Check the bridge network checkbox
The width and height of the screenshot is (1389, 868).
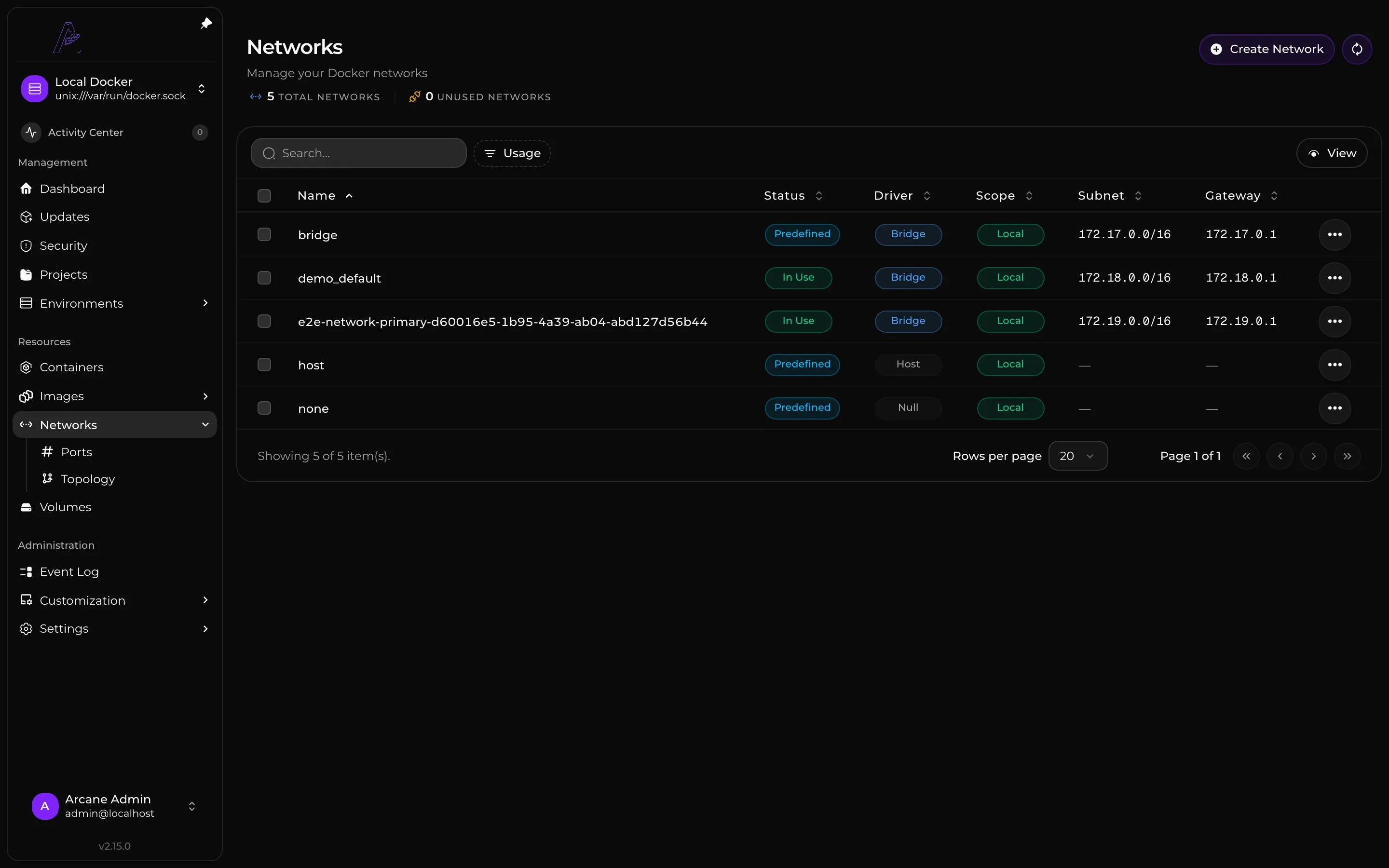coord(264,234)
